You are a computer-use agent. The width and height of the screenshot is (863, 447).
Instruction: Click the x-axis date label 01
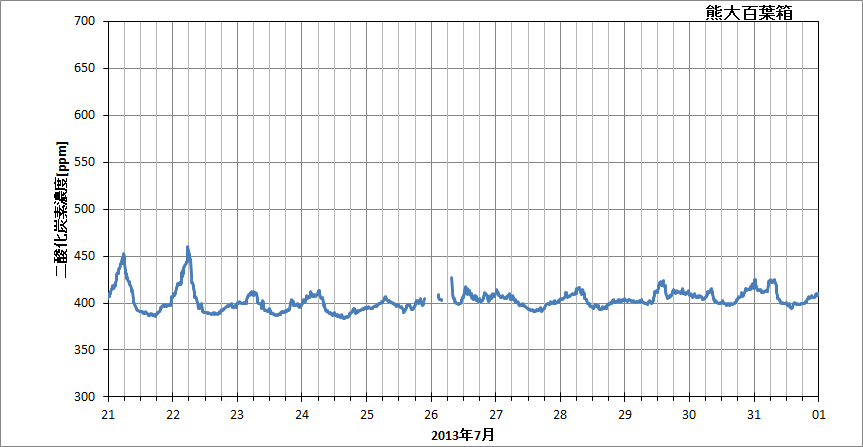818,414
